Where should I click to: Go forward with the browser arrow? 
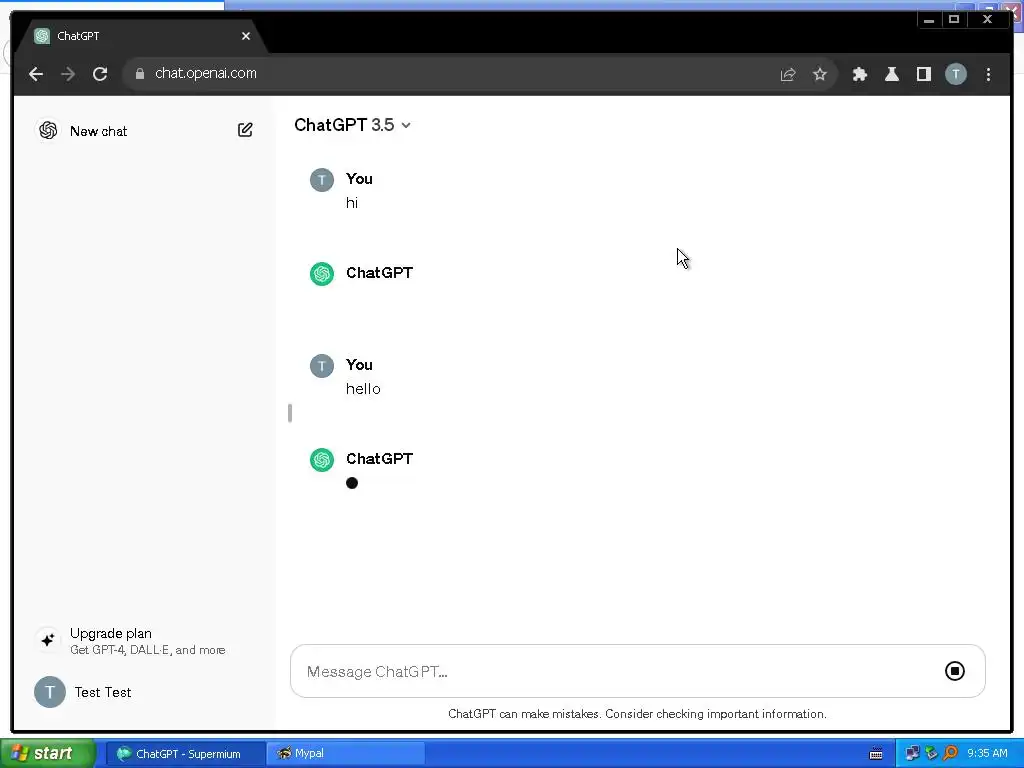click(68, 74)
